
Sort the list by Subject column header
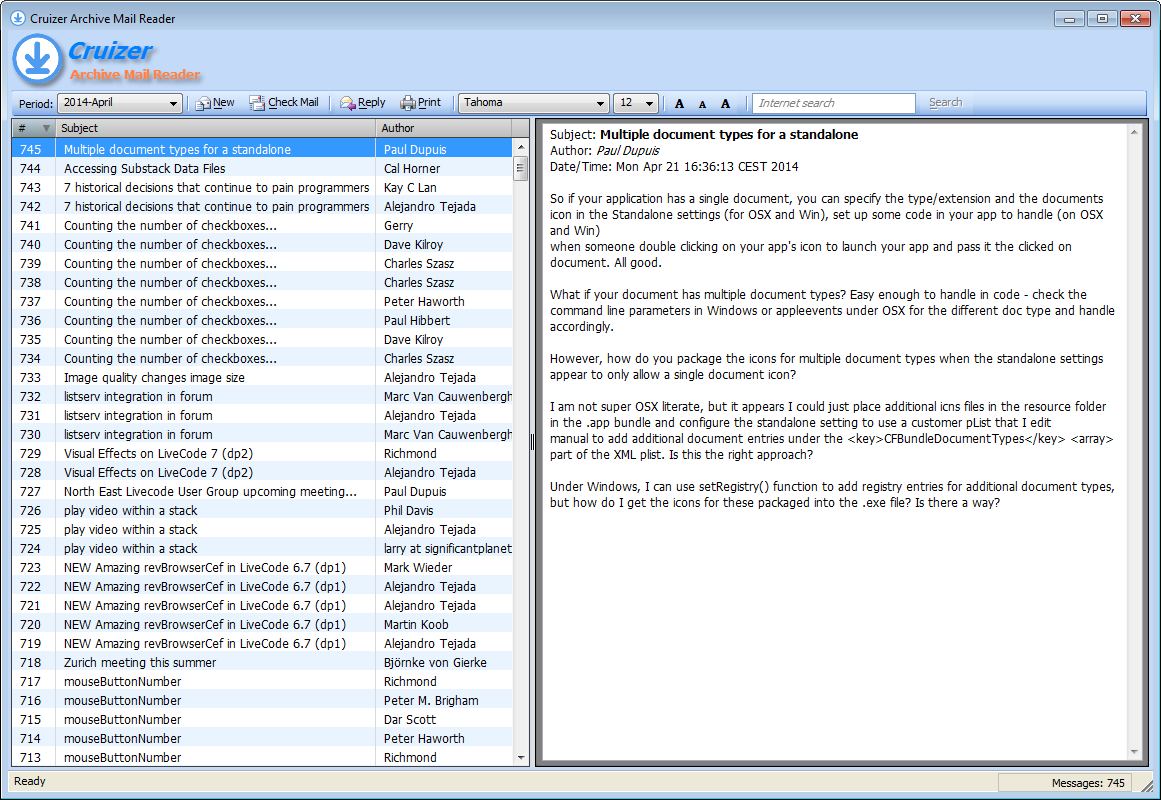coord(215,128)
